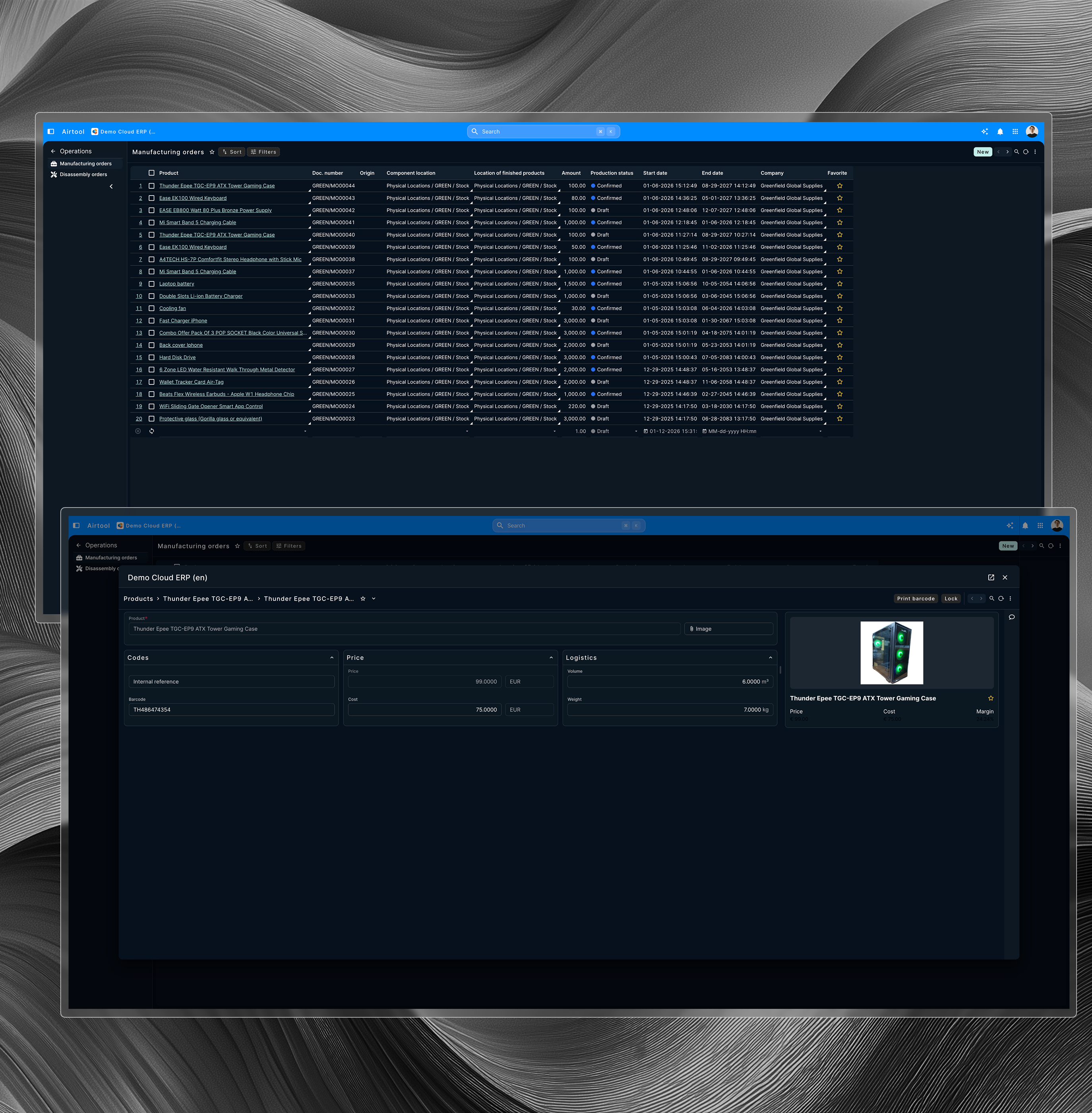Open Disassembly orders in sidebar
Image resolution: width=1092 pixels, height=1113 pixels.
pos(83,175)
